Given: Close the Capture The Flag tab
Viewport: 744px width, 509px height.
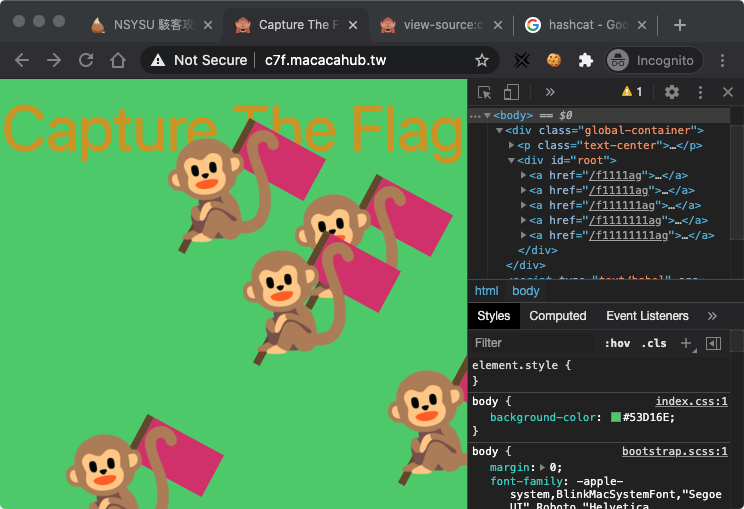Looking at the screenshot, I should click(353, 25).
